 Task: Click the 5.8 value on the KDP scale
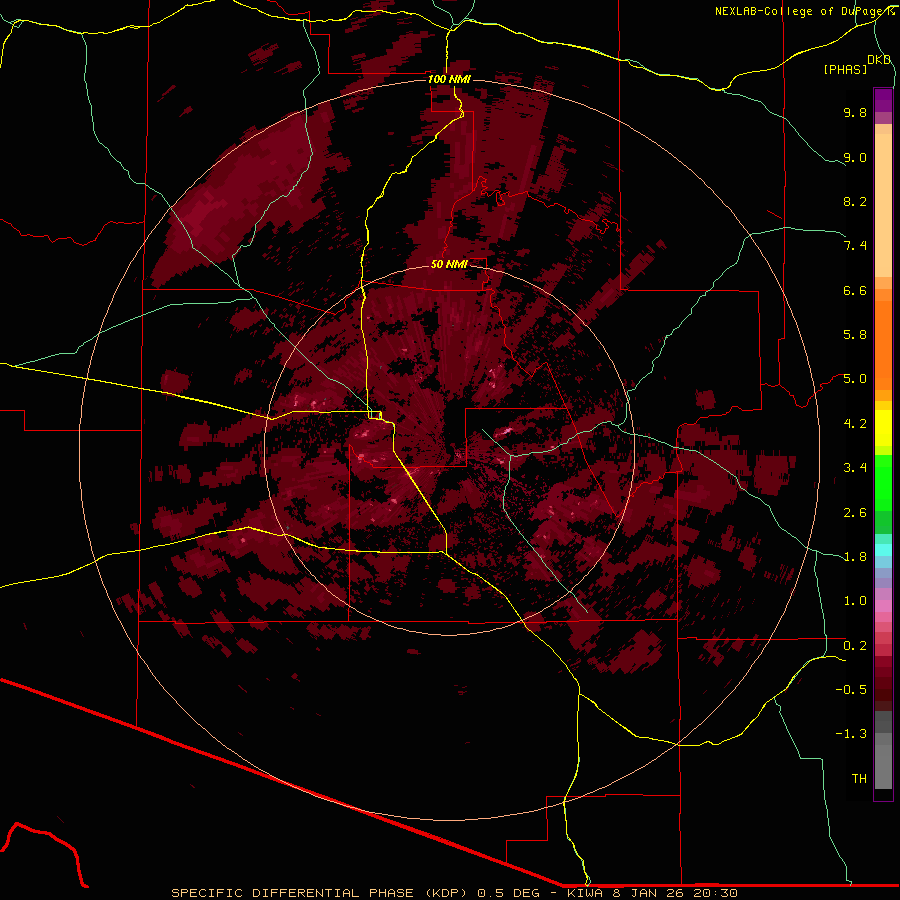(855, 334)
